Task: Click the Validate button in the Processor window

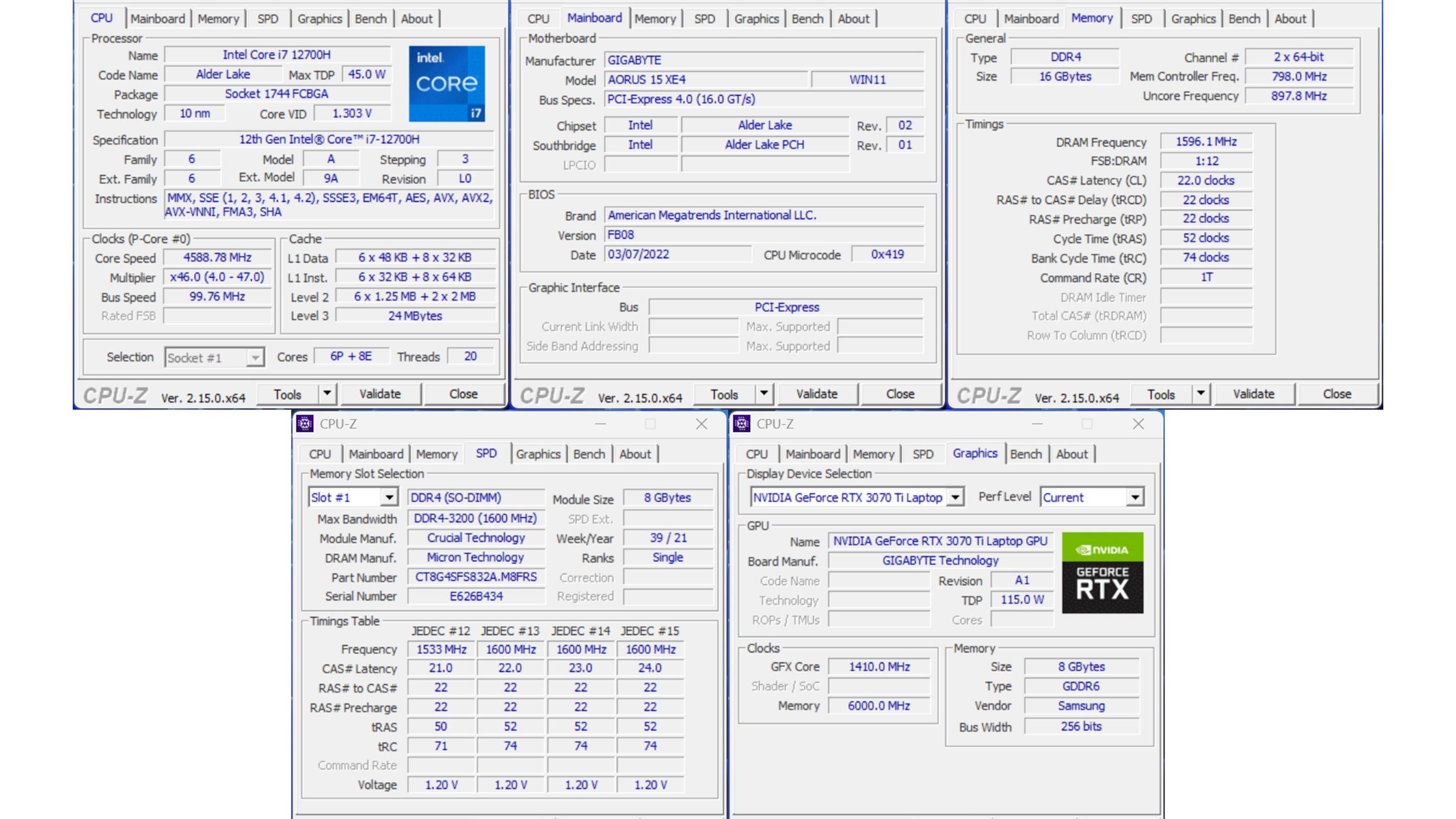Action: (380, 394)
